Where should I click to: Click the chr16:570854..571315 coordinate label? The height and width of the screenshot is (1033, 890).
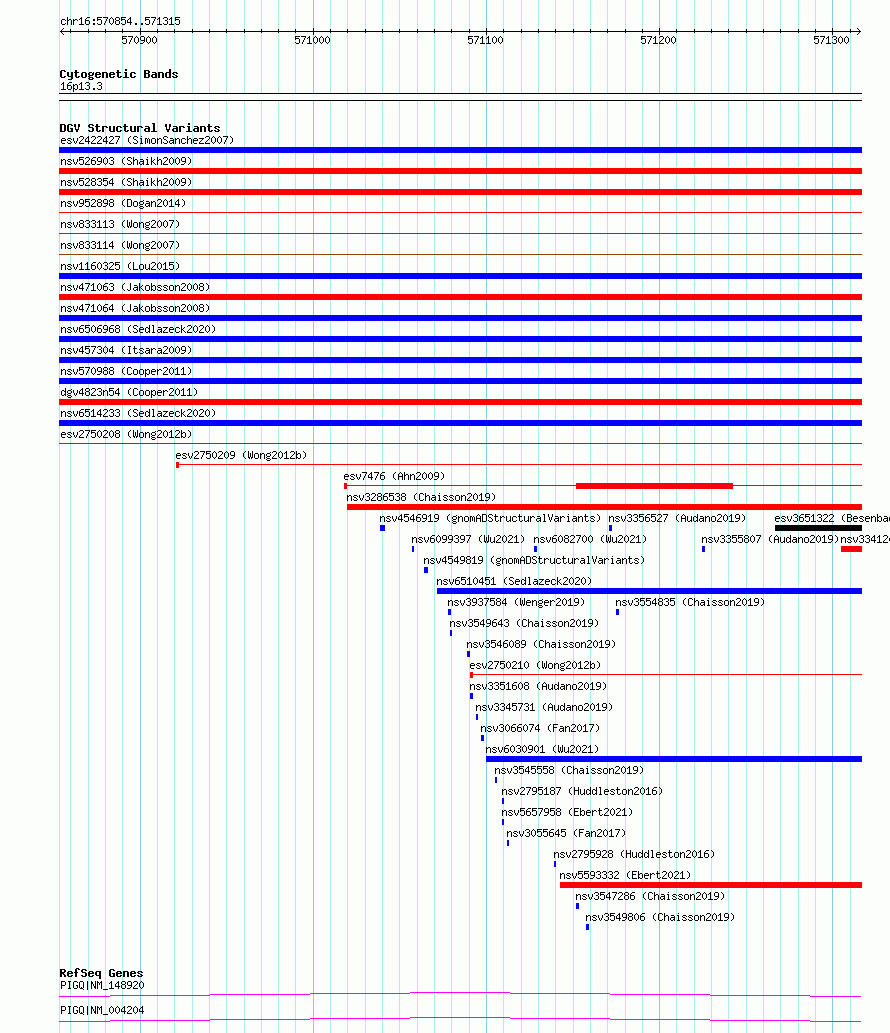120,22
